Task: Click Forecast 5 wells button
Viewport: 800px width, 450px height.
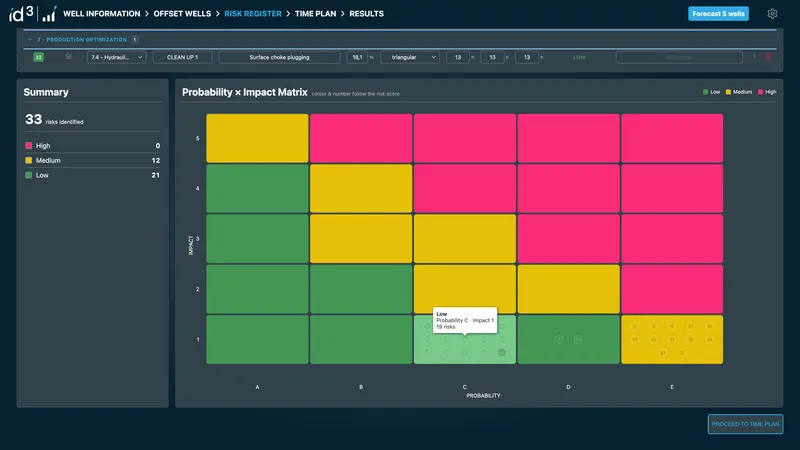Action: tap(718, 14)
